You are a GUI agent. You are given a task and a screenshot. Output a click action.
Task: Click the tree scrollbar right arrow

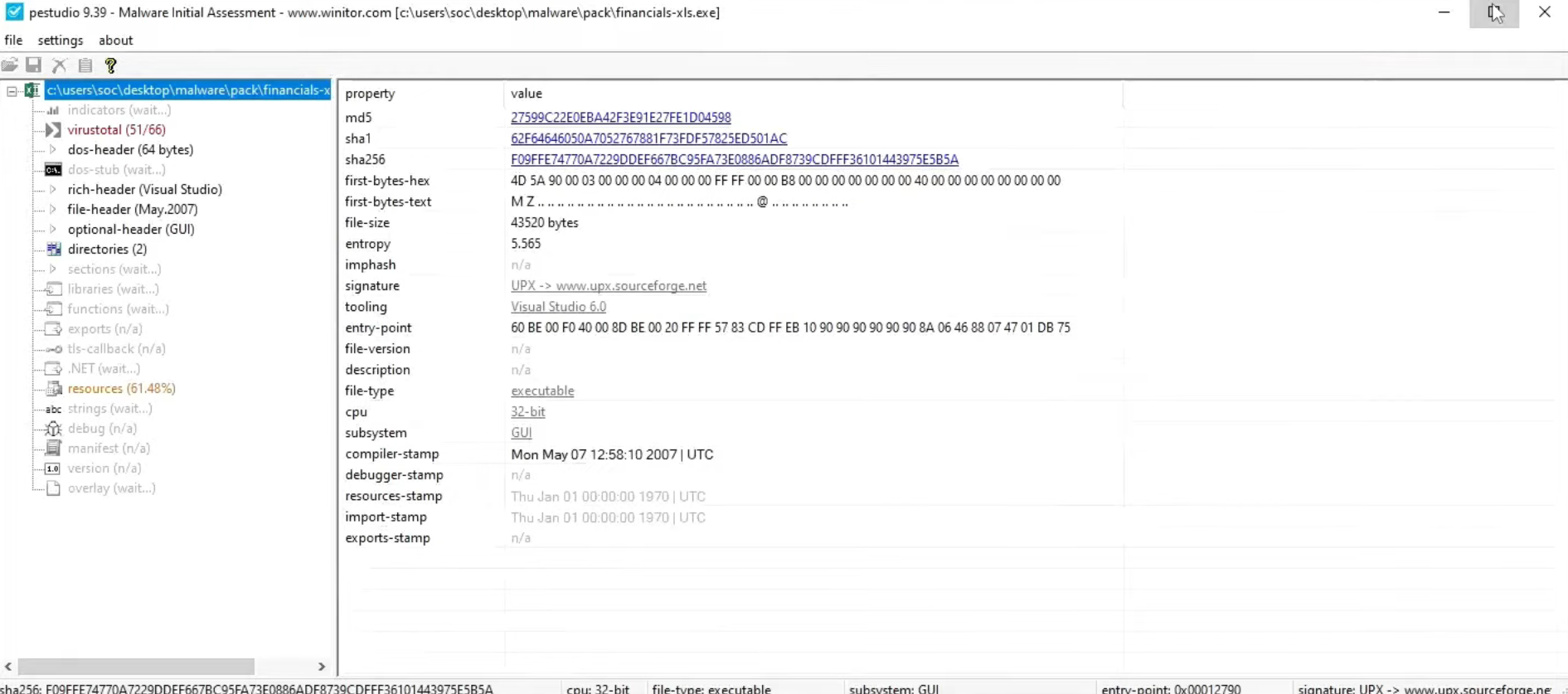(x=322, y=667)
